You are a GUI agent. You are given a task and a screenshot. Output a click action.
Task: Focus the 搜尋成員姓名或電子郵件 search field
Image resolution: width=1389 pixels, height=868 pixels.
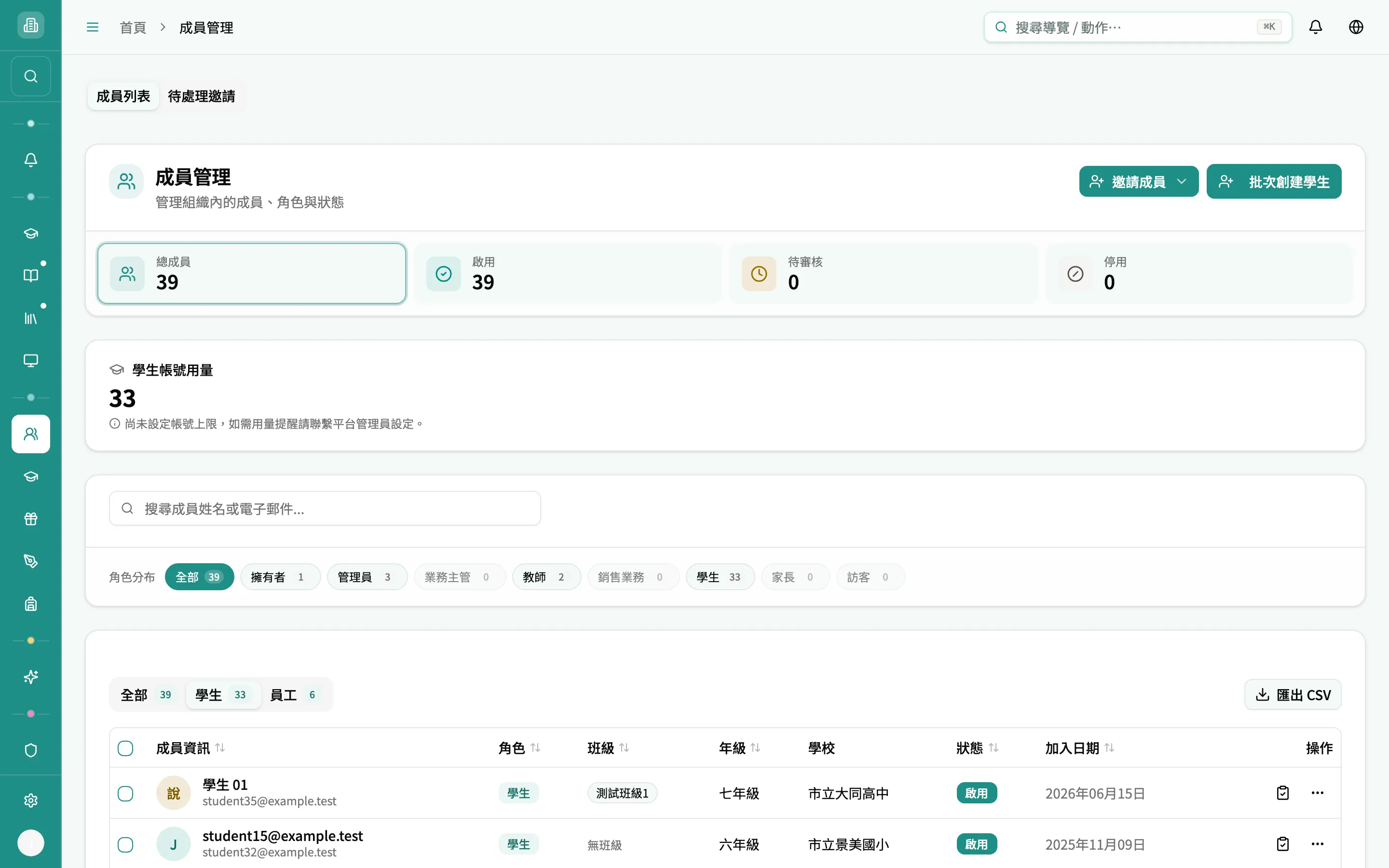point(325,508)
